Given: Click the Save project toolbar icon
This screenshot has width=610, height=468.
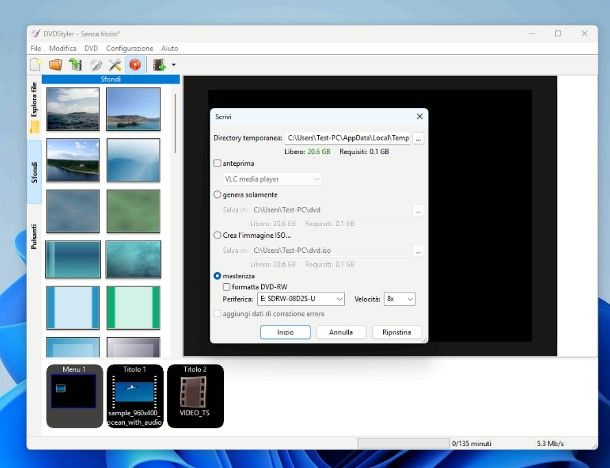Looking at the screenshot, I should [x=75, y=65].
